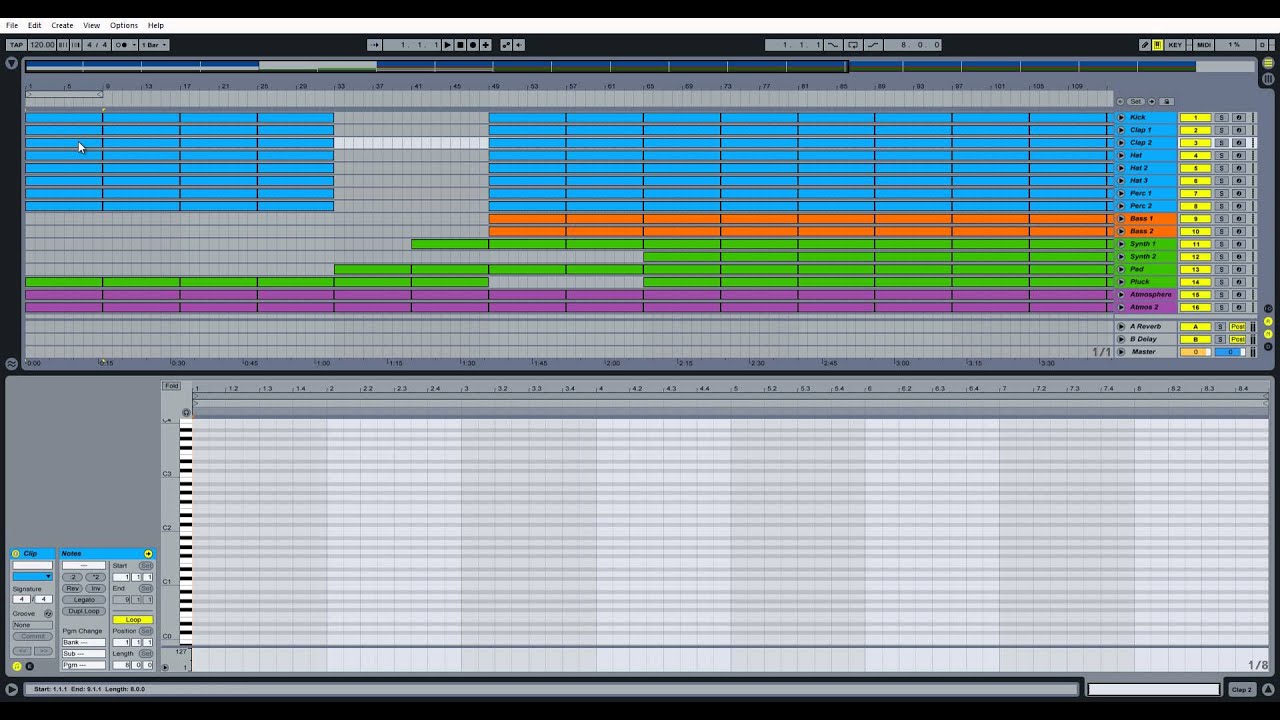1280x720 pixels.
Task: Click the Set locator button
Action: 1135,102
